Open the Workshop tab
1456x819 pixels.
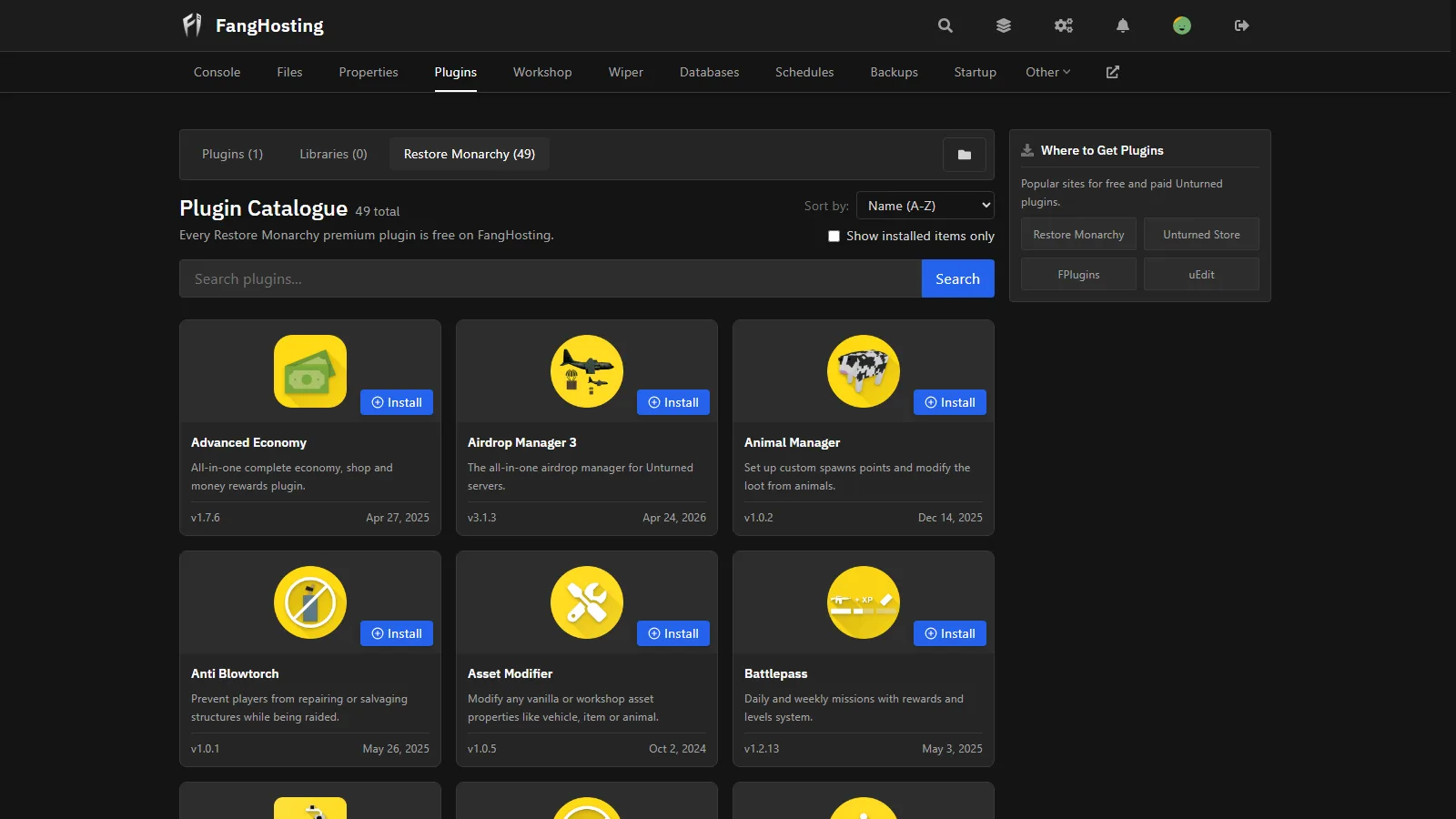click(x=542, y=72)
